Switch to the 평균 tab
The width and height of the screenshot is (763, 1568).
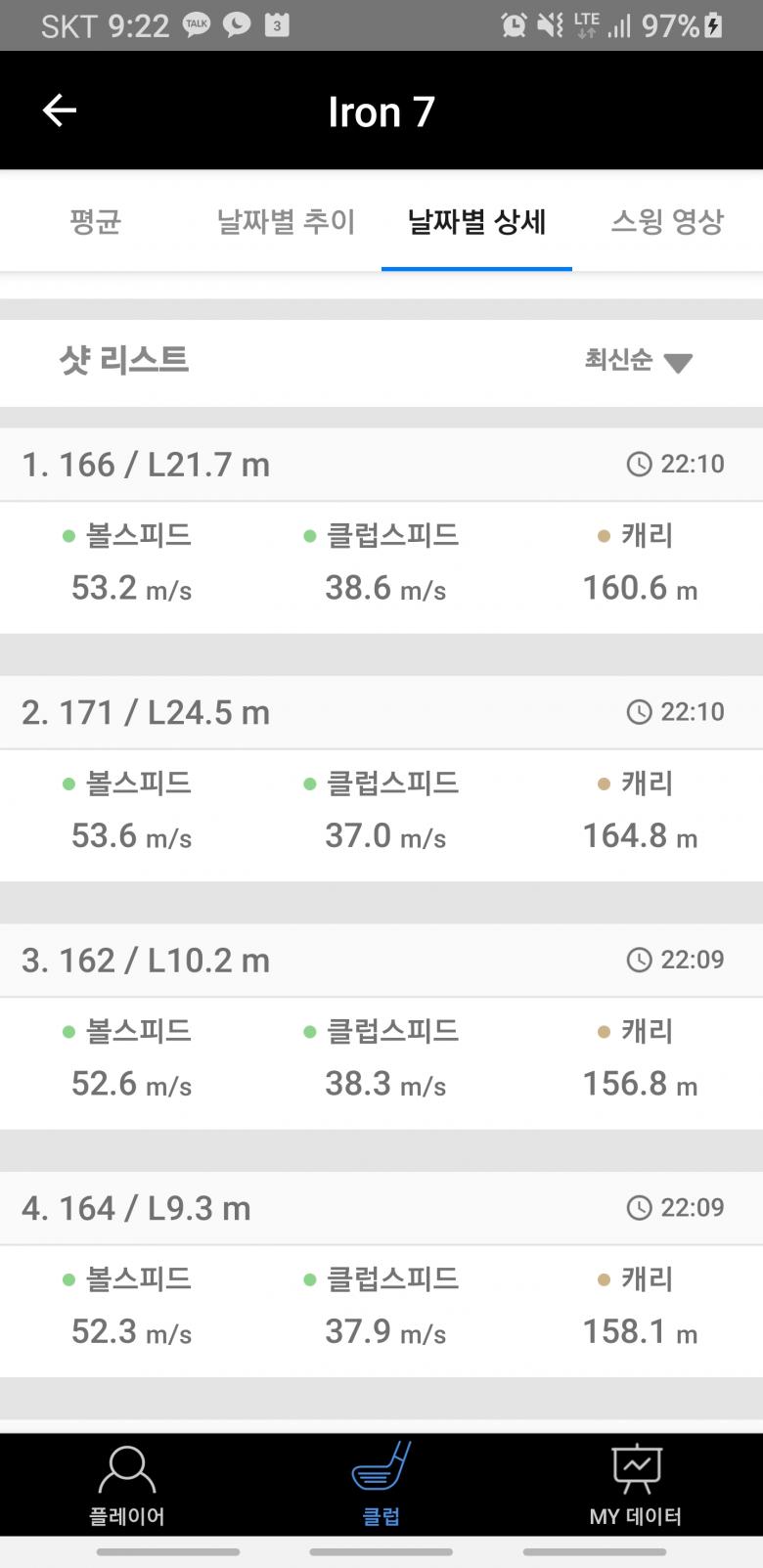tap(95, 221)
